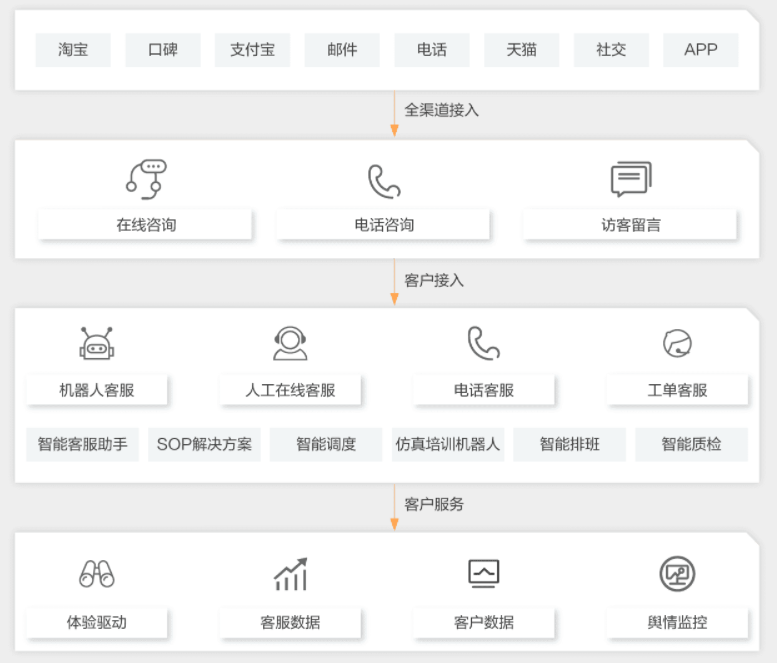Screen dimensions: 777x663
Task: Click the 智能客服助手 tag
Action: tap(82, 444)
